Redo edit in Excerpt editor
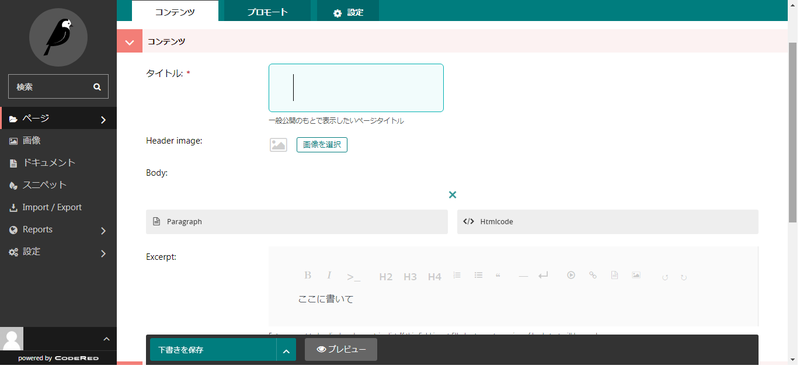Screen dimensions: 800x369 (x=684, y=278)
